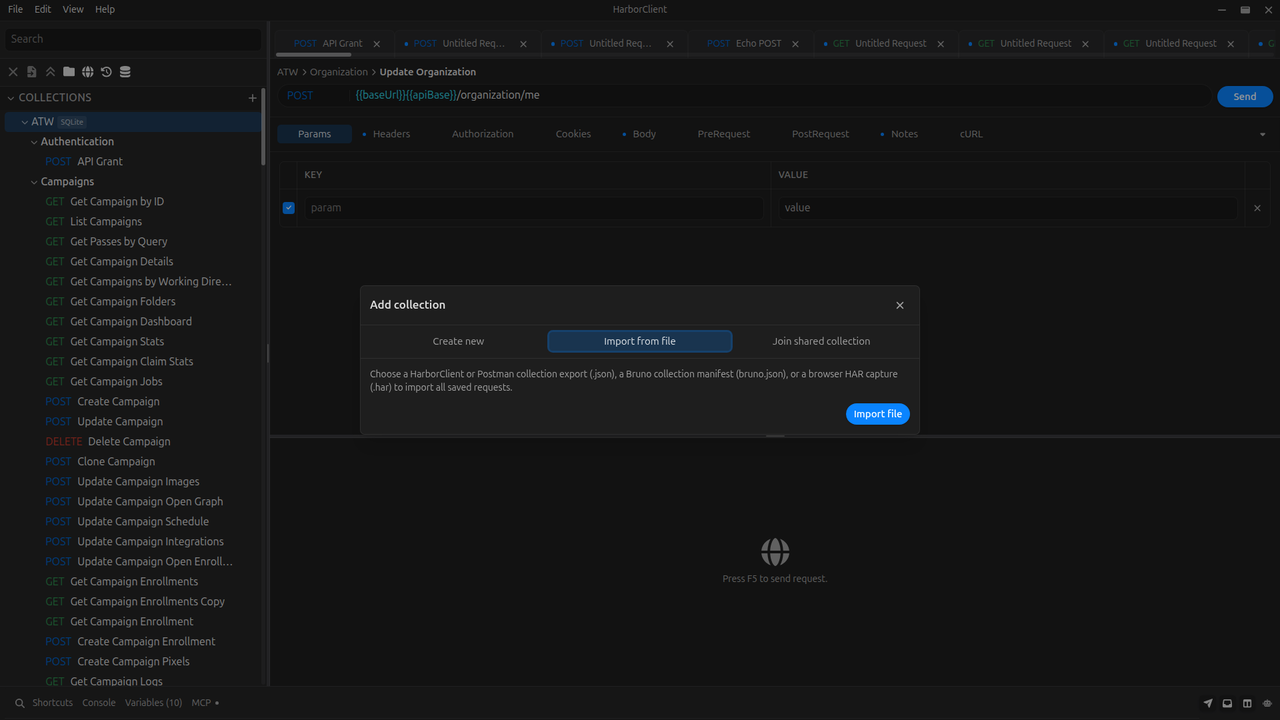The width and height of the screenshot is (1280, 720).
Task: Open the File menu
Action: click(x=15, y=9)
